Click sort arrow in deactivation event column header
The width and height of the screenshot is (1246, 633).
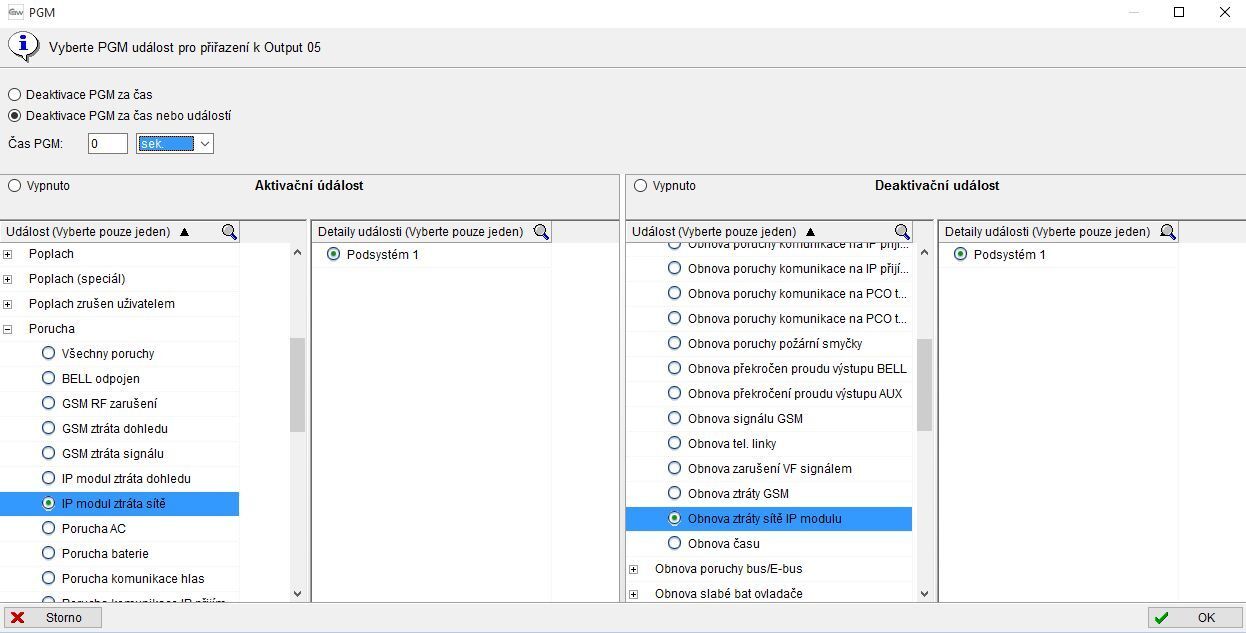[x=810, y=232]
